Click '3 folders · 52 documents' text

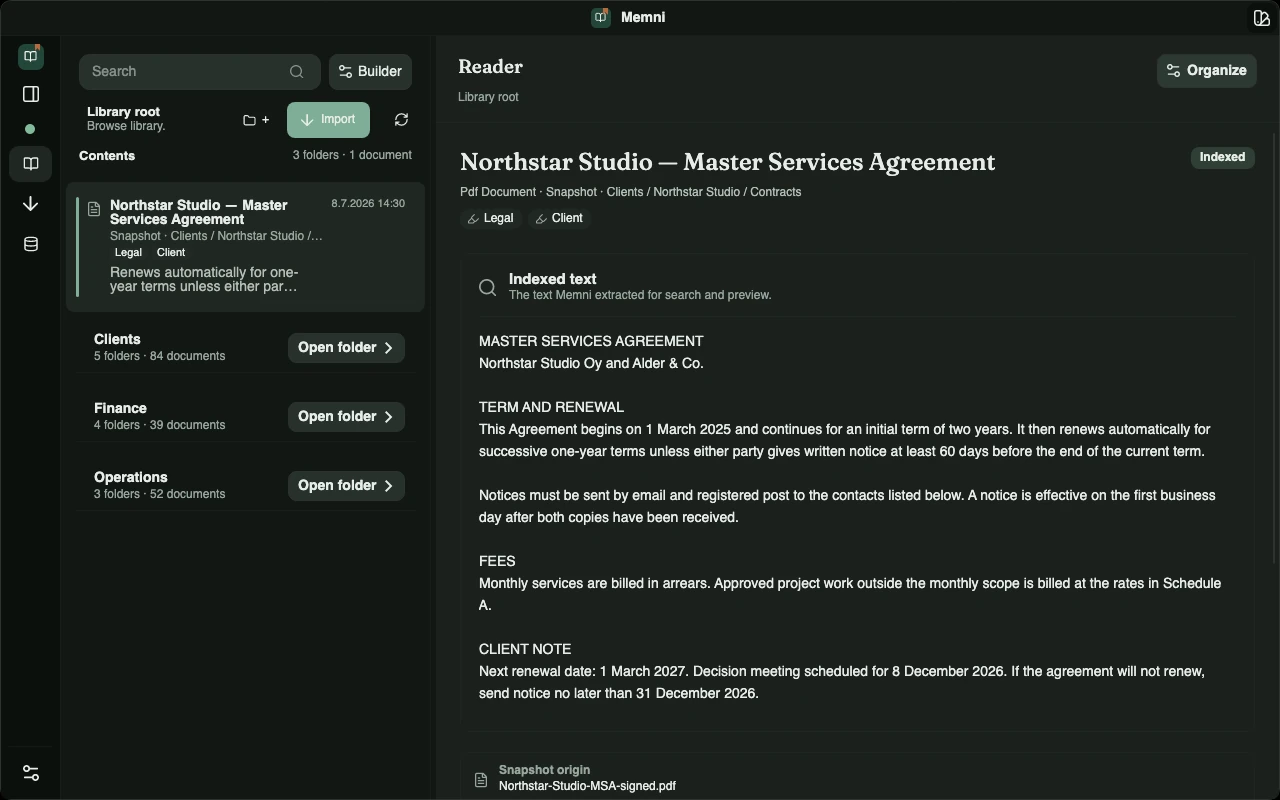[159, 494]
